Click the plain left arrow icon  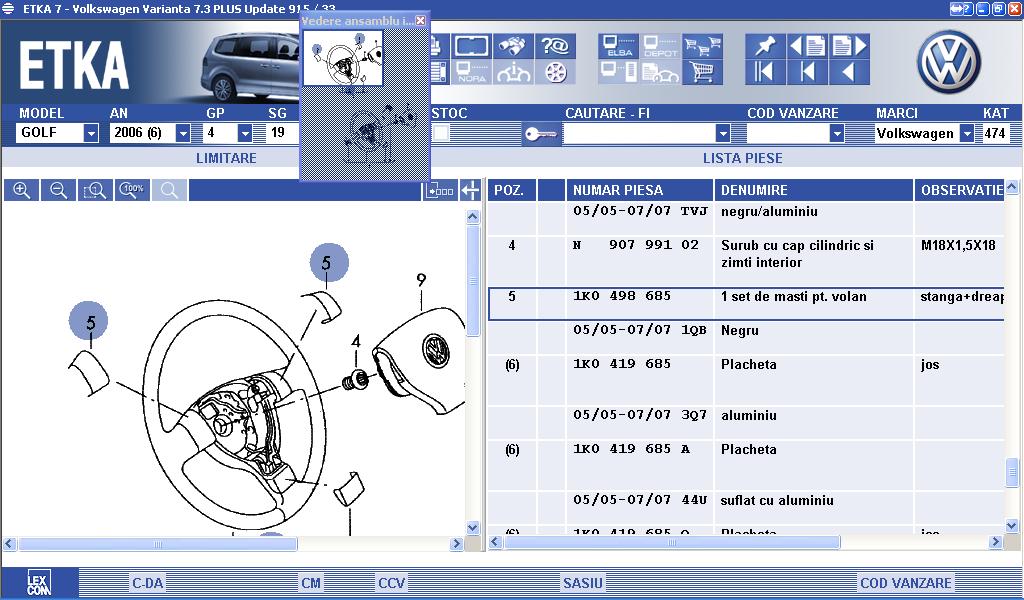849,72
